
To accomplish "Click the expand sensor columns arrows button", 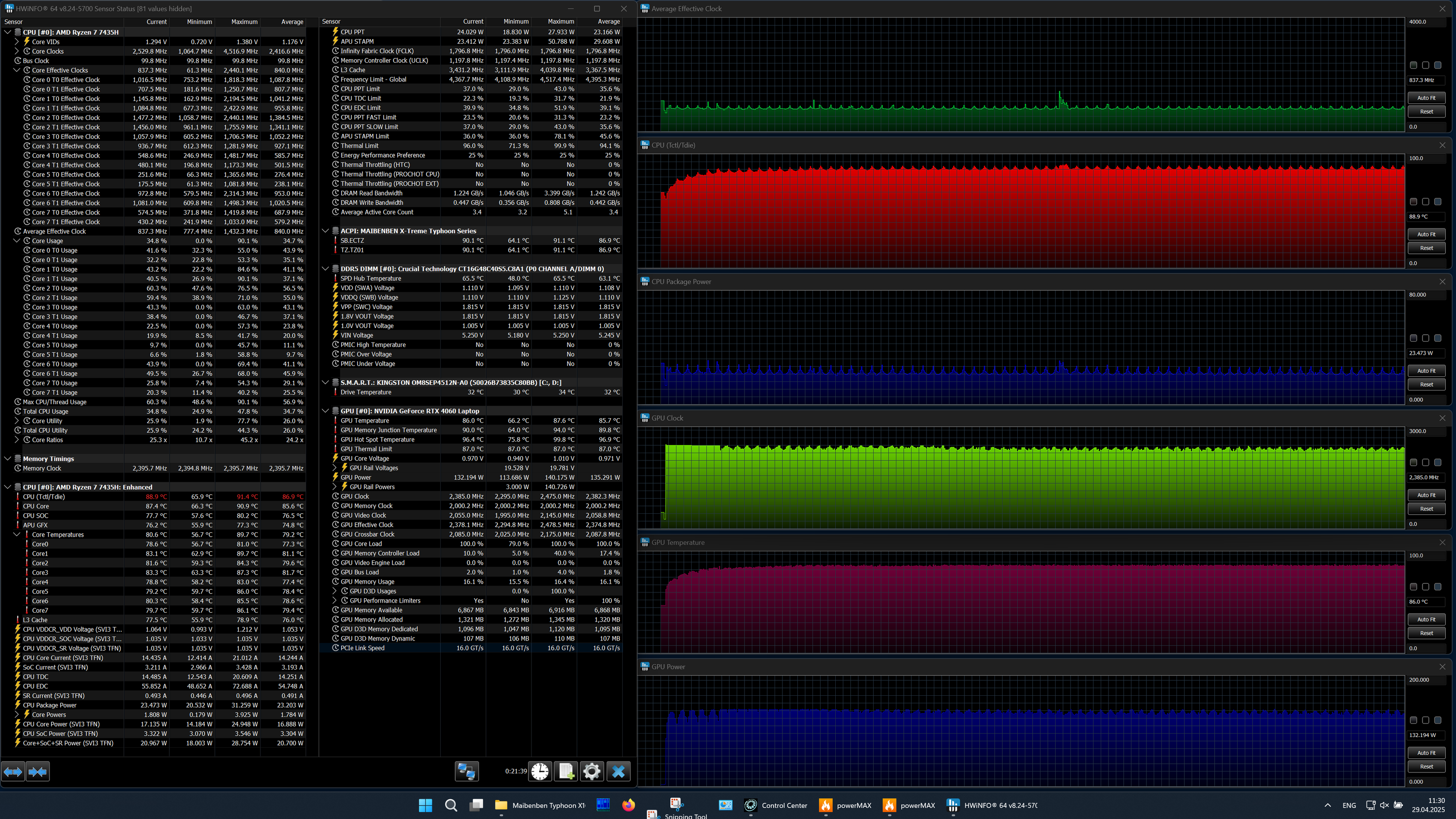I will coord(13,771).
